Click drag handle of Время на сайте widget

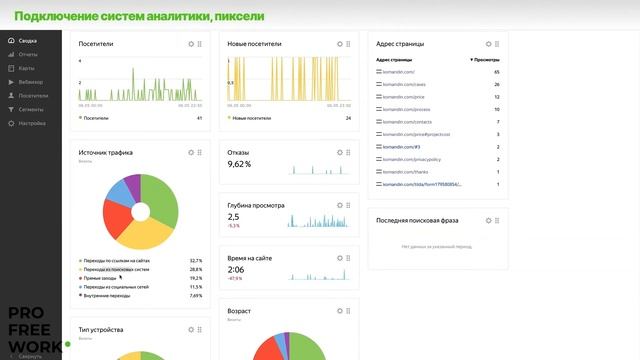click(x=348, y=258)
